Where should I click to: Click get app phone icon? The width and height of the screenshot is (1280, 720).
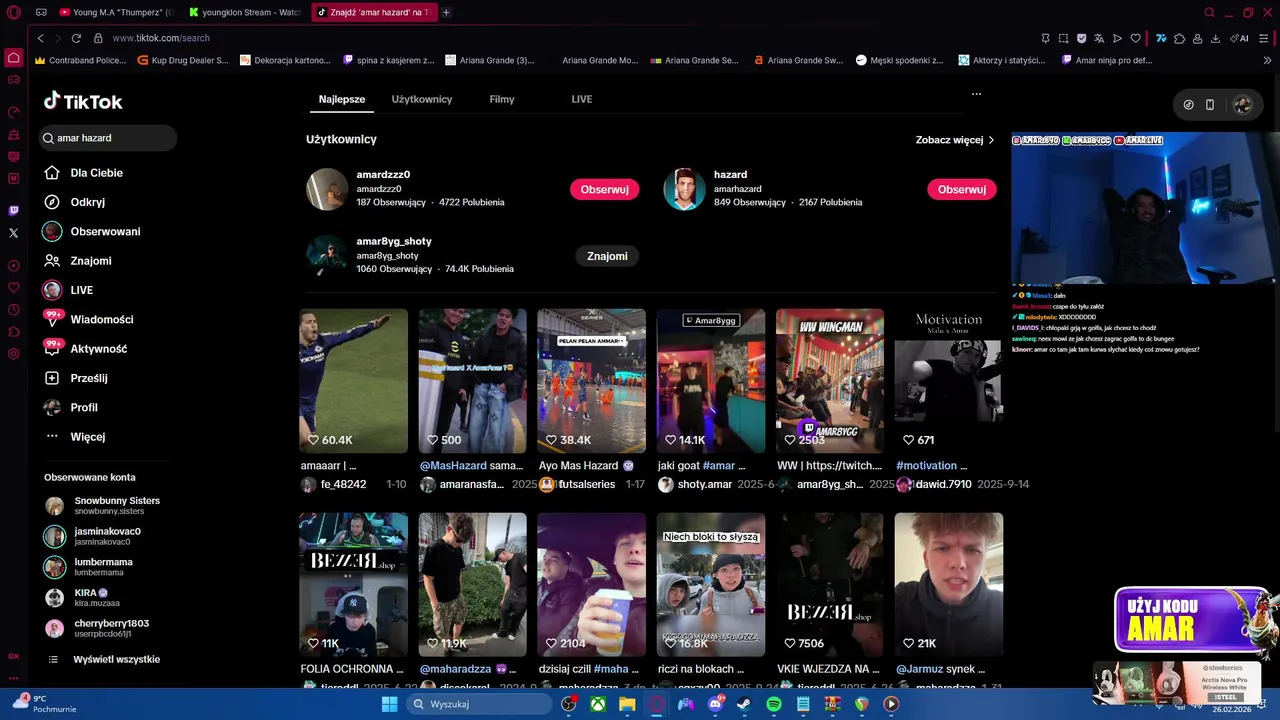click(x=1209, y=104)
